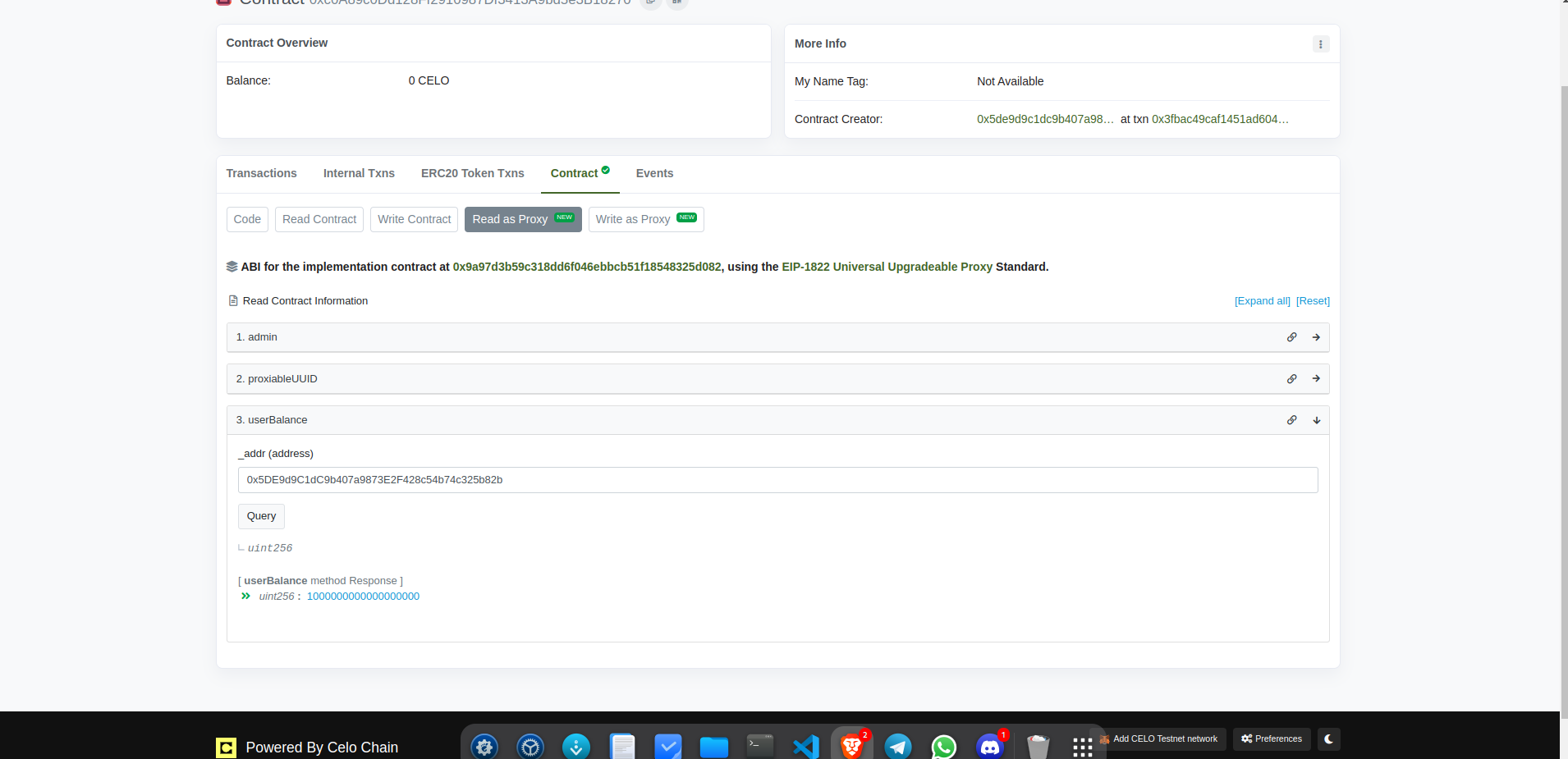The width and height of the screenshot is (1568, 759).
Task: Switch to Brave browser in the dock
Action: pyautogui.click(x=852, y=746)
